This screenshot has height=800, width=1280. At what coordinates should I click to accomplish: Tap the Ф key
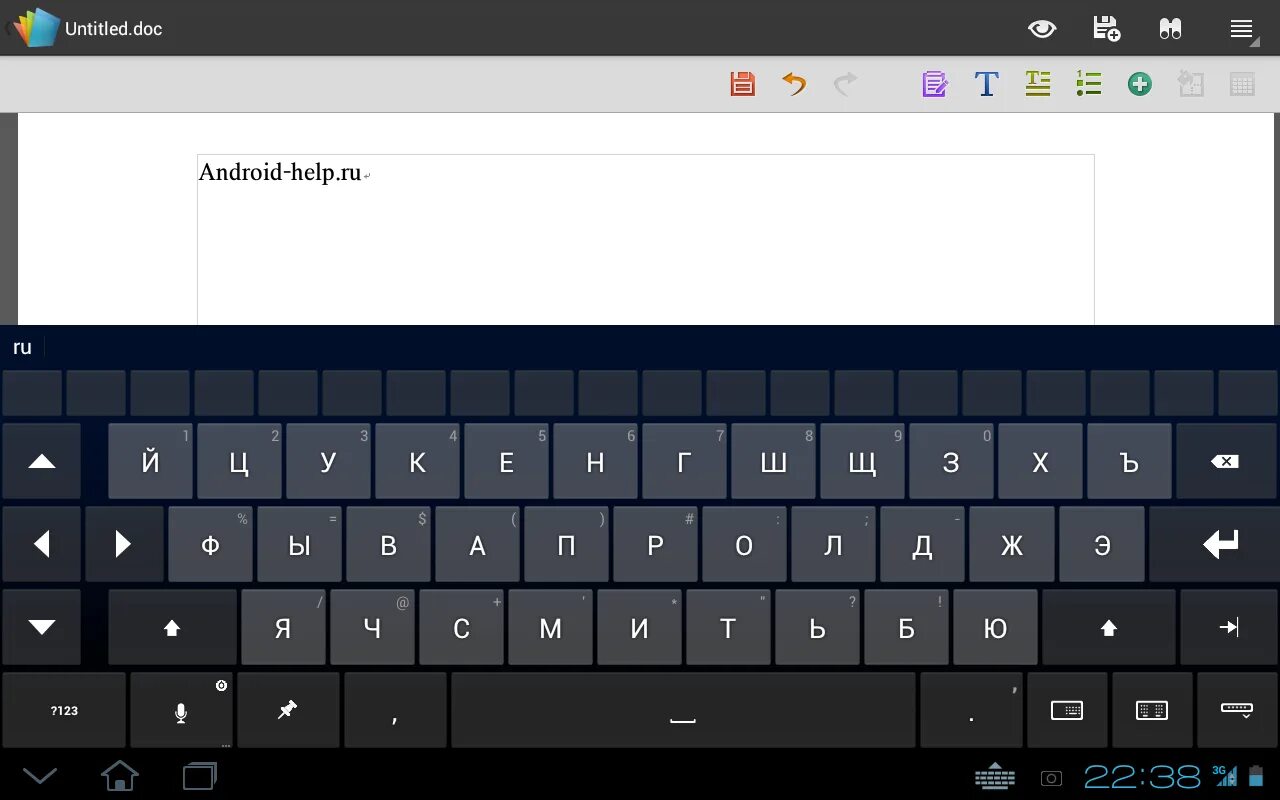tap(210, 544)
